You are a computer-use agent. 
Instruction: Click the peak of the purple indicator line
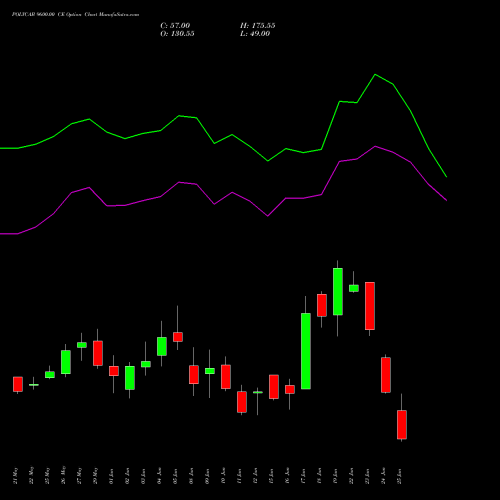(375, 146)
